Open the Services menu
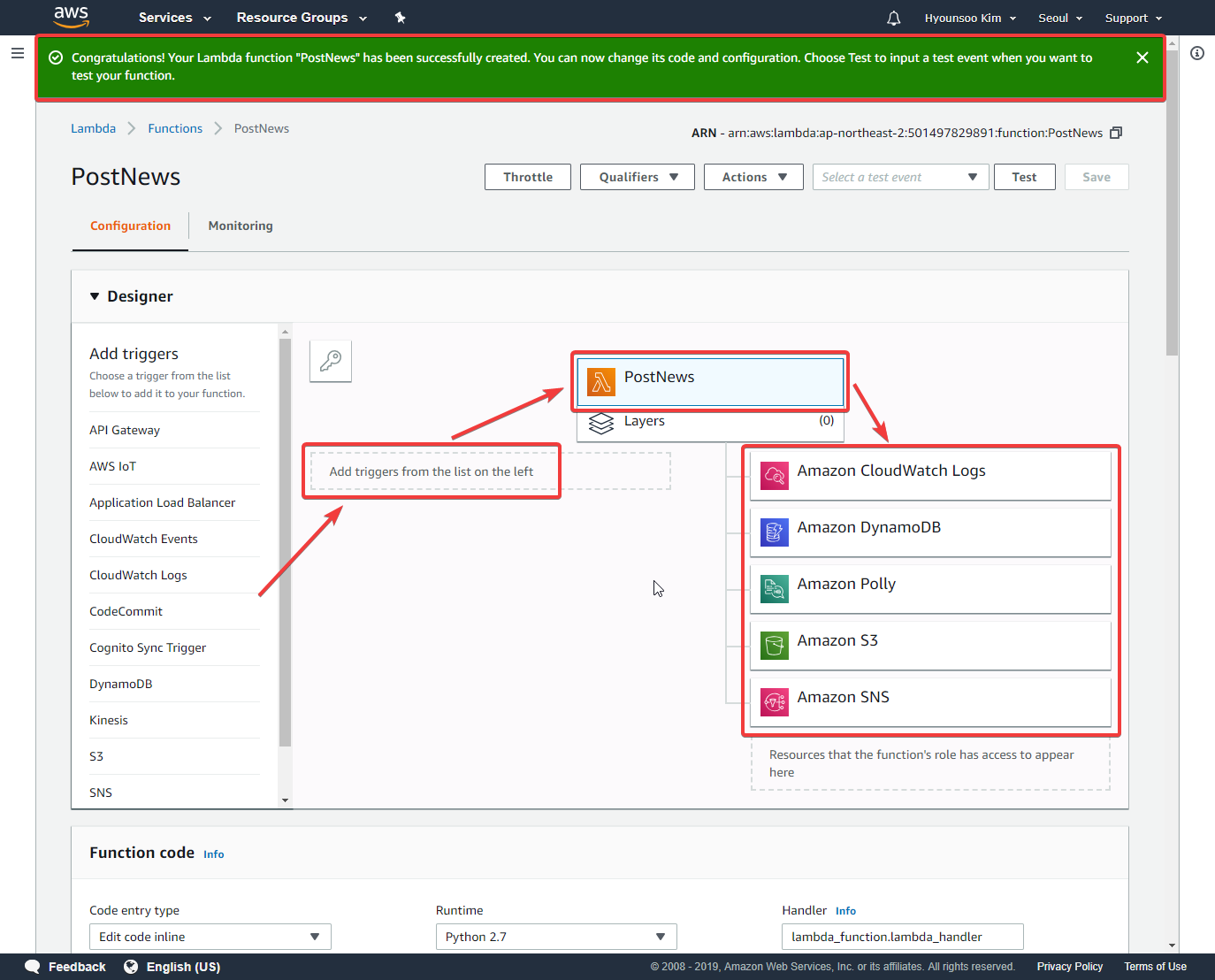This screenshot has height=980, width=1215. (x=174, y=18)
